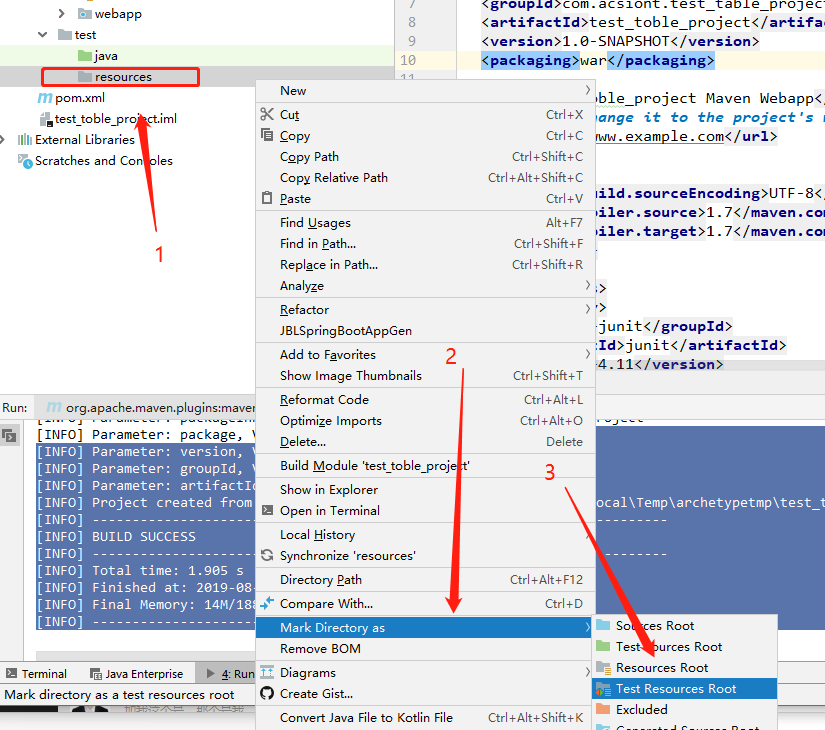
Task: Click the Test Resources Root folder icon
Action: click(603, 688)
